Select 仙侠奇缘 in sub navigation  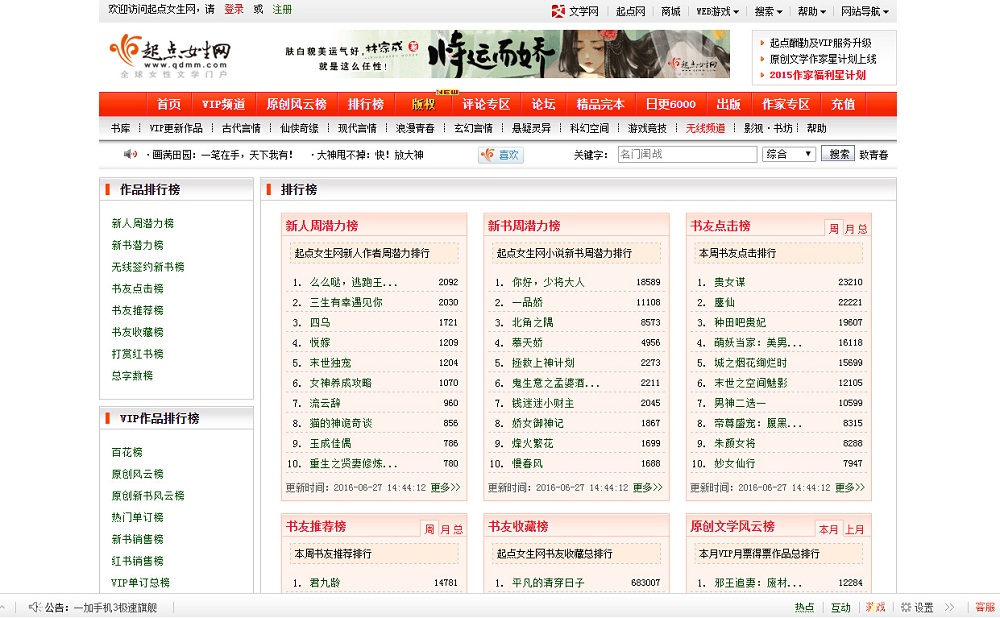(299, 128)
